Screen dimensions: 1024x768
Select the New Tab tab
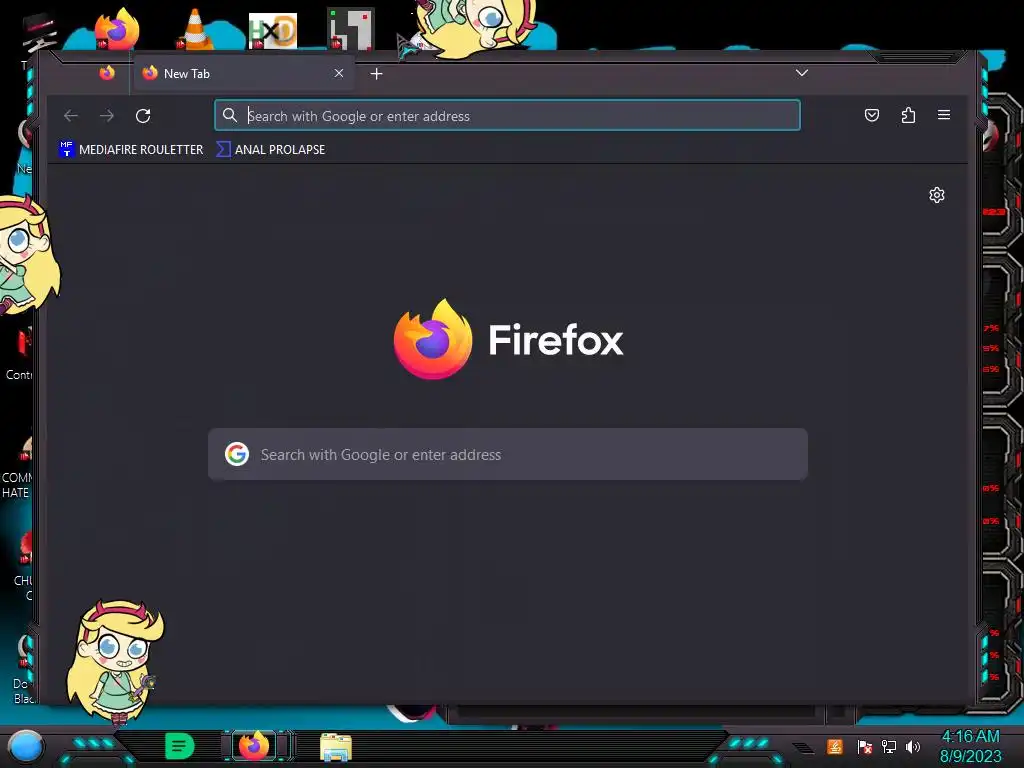(244, 73)
